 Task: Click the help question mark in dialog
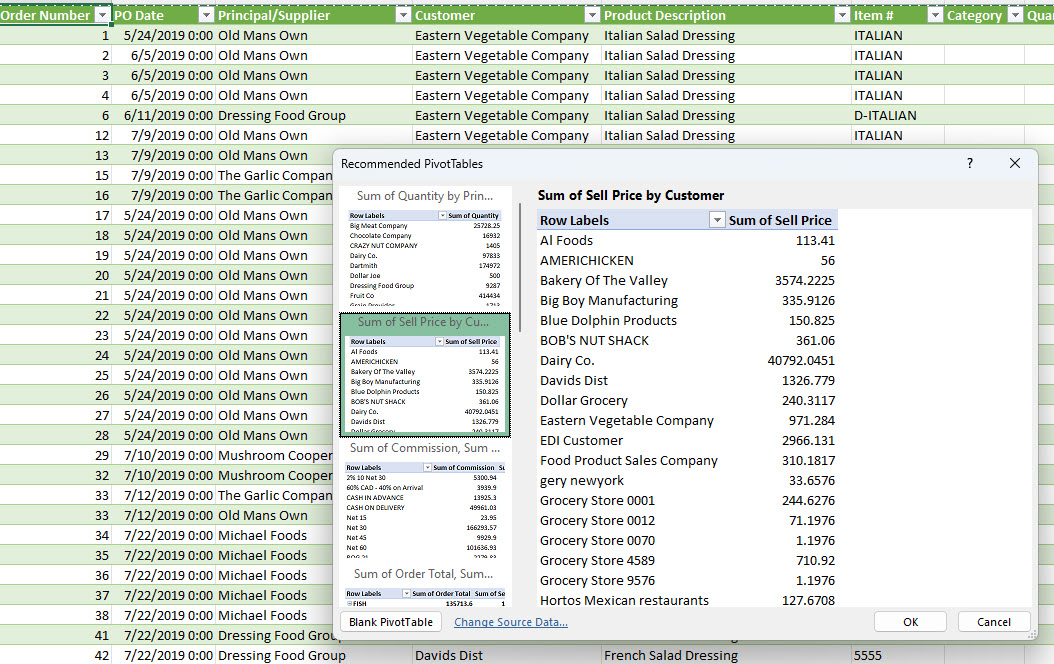click(969, 163)
